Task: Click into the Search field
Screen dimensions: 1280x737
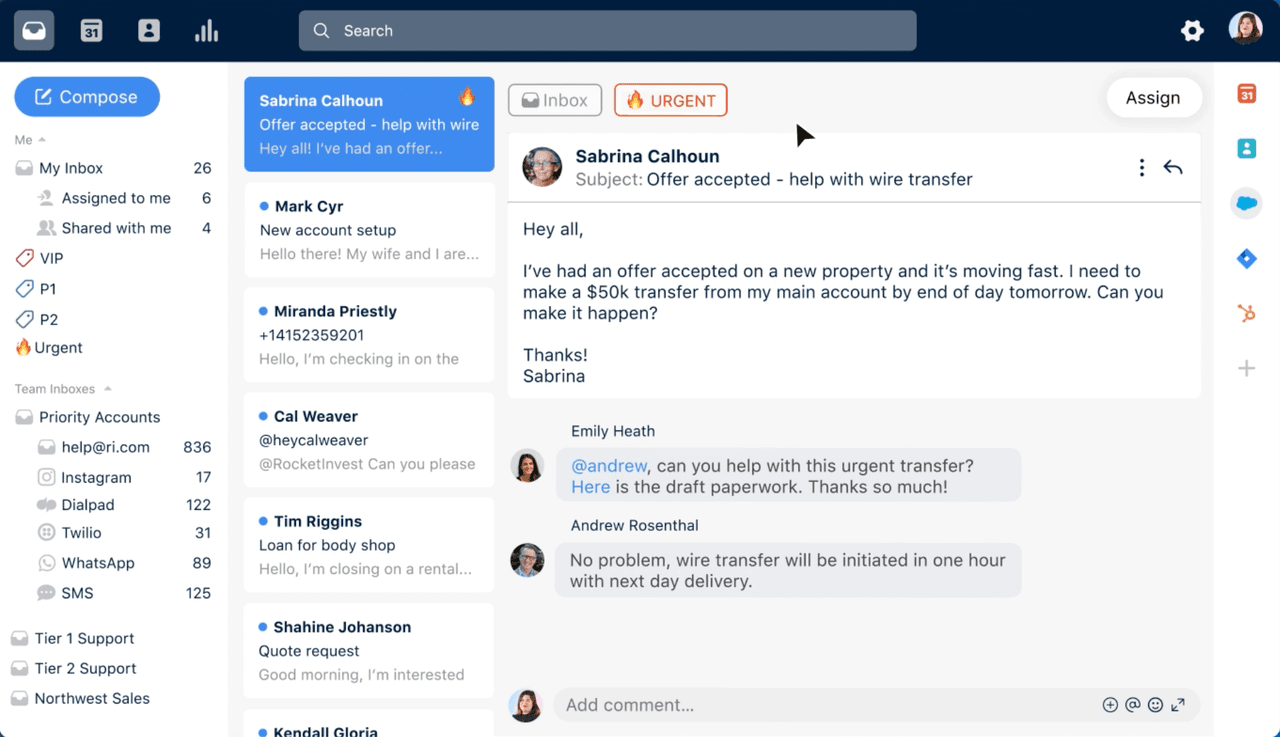Action: [x=607, y=31]
